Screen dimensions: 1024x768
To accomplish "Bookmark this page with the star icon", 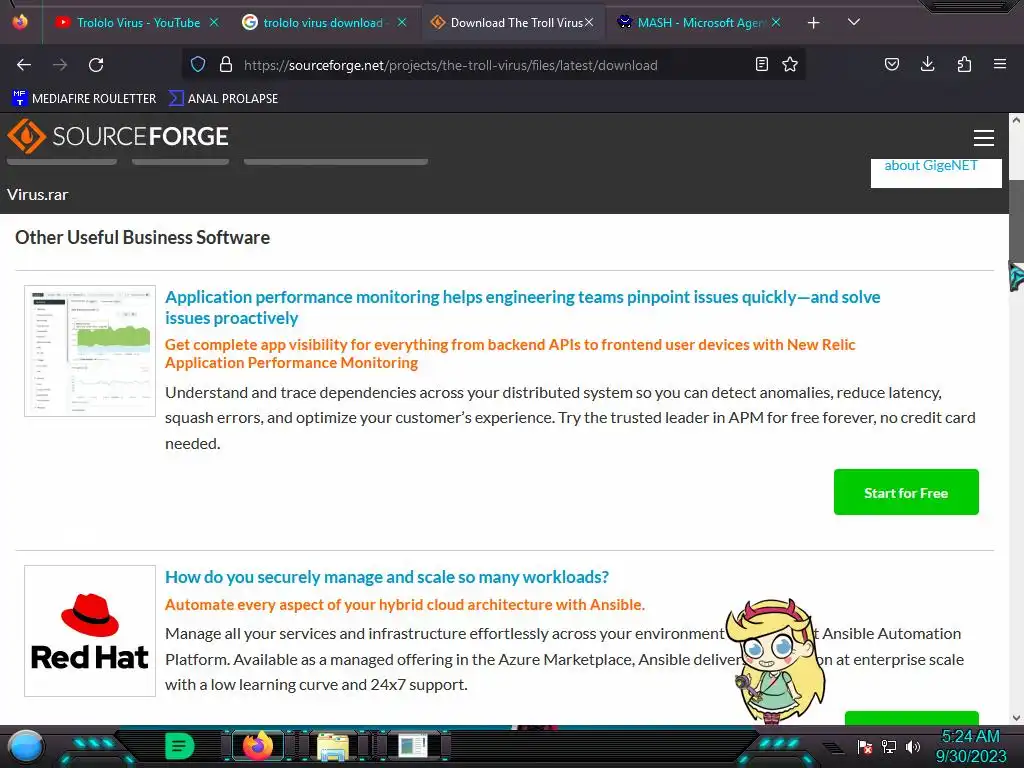I will click(x=790, y=65).
